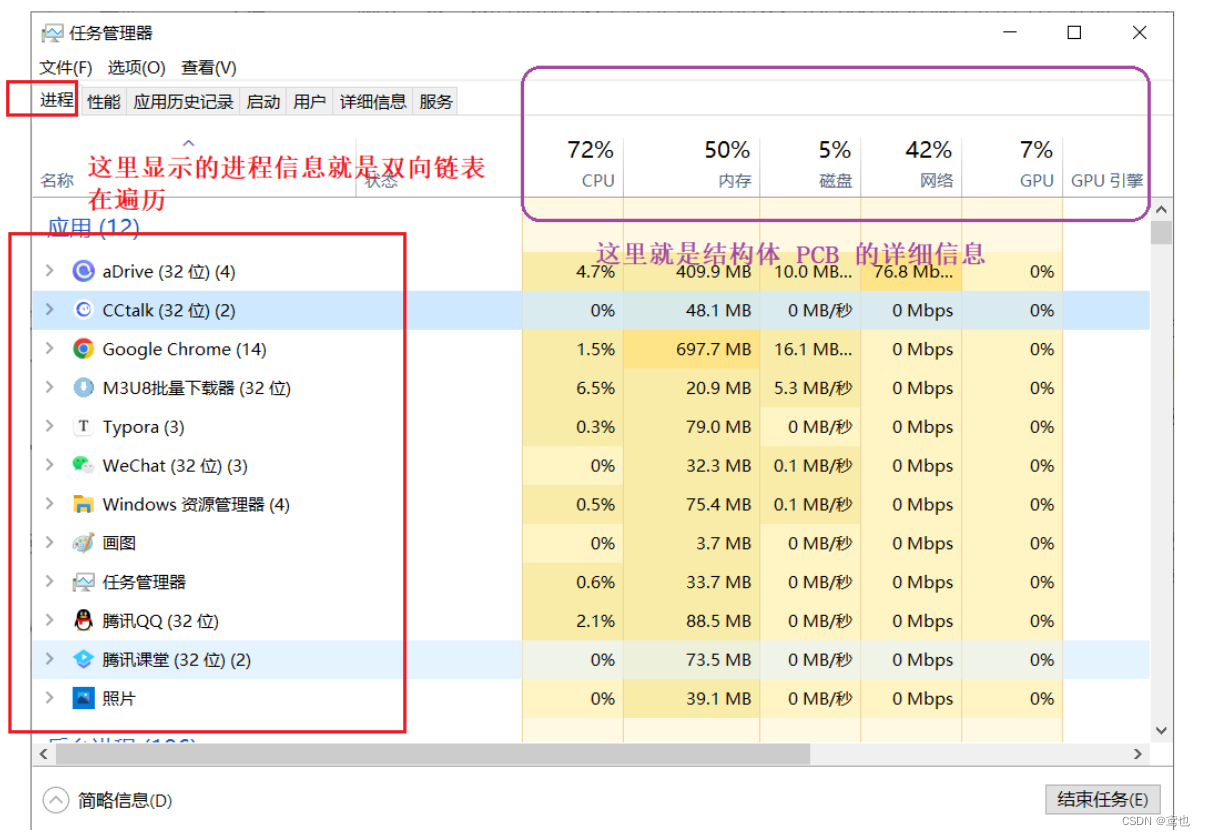Switch to the 服务 tab
1205x836 pixels.
(x=436, y=101)
